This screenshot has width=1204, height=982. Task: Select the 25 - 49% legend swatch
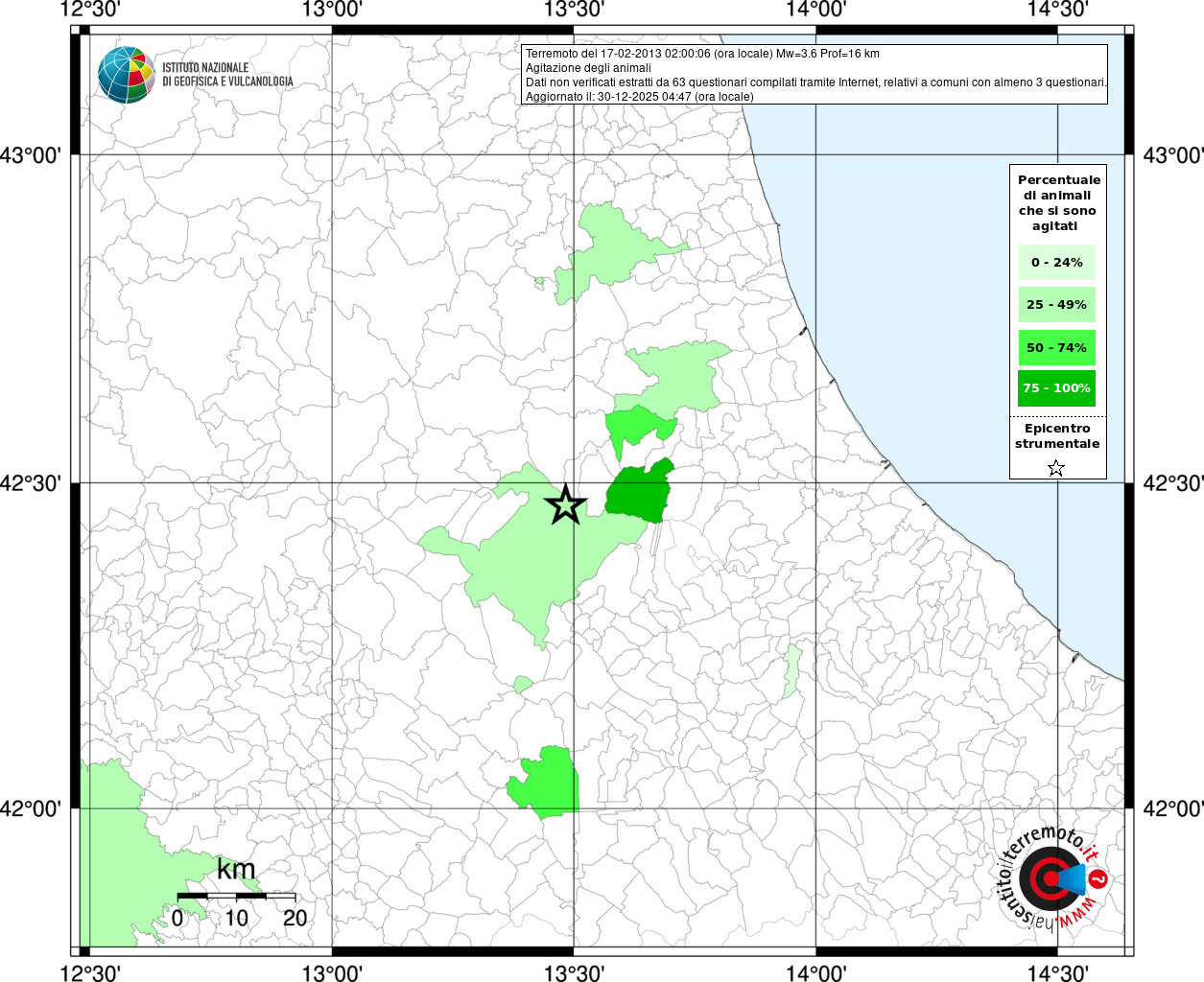(1057, 305)
